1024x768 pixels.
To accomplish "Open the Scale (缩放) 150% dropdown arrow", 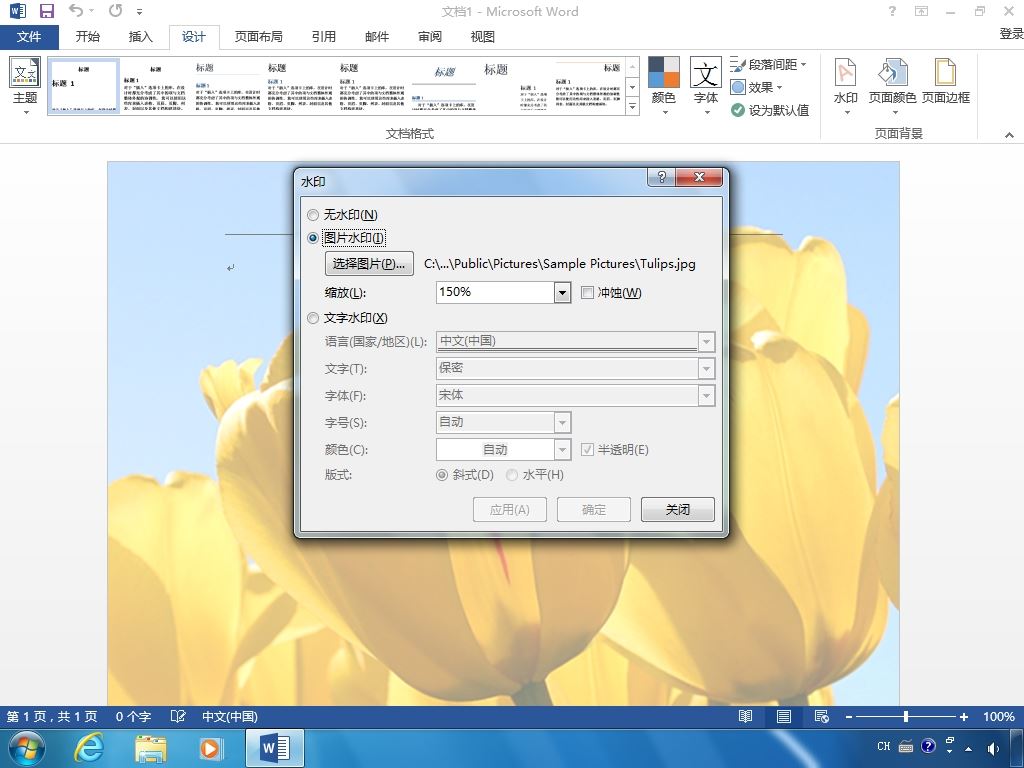I will pos(562,293).
